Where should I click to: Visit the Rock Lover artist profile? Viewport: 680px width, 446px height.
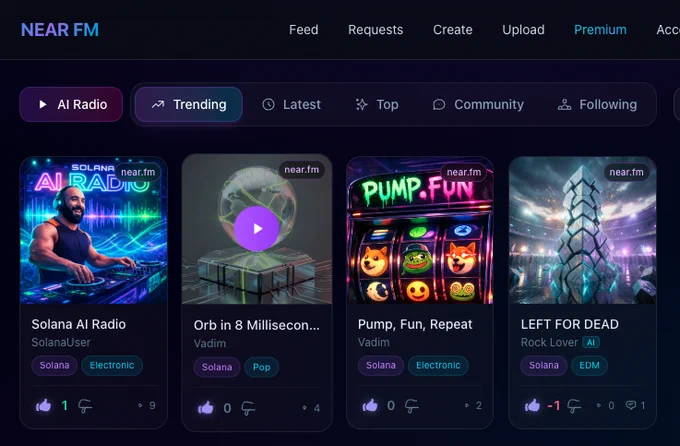coord(549,342)
